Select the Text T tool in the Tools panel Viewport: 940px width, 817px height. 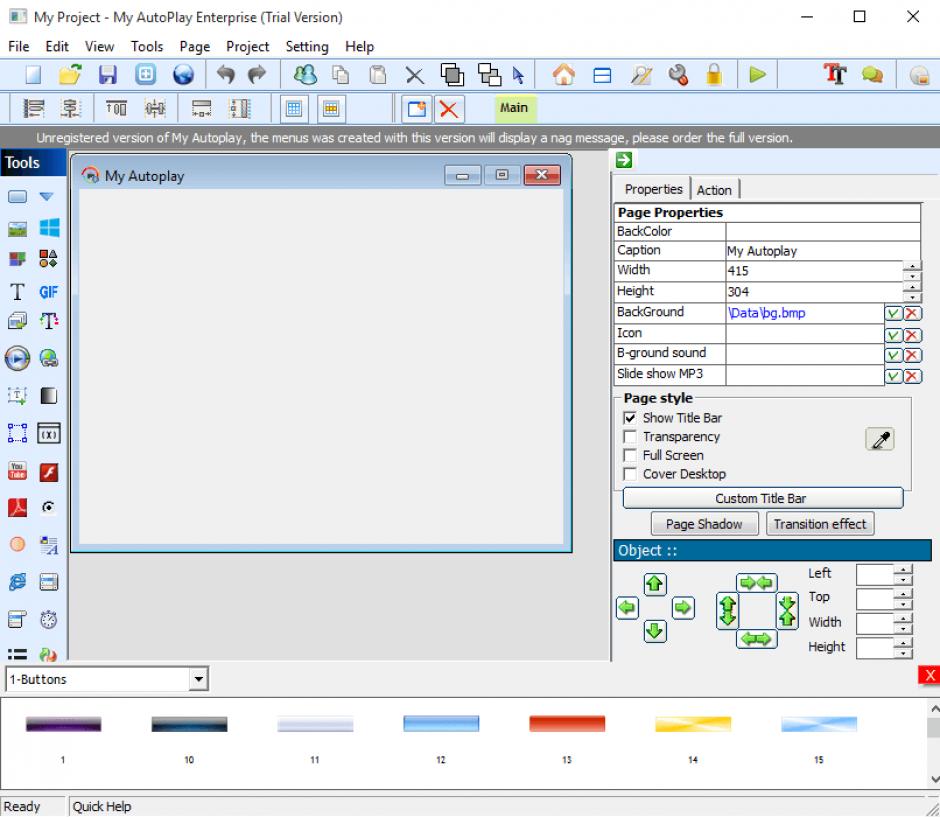click(17, 292)
